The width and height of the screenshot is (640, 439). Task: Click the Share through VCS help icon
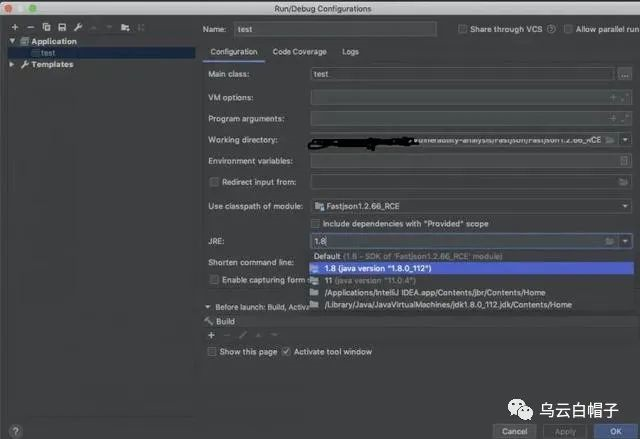click(551, 29)
